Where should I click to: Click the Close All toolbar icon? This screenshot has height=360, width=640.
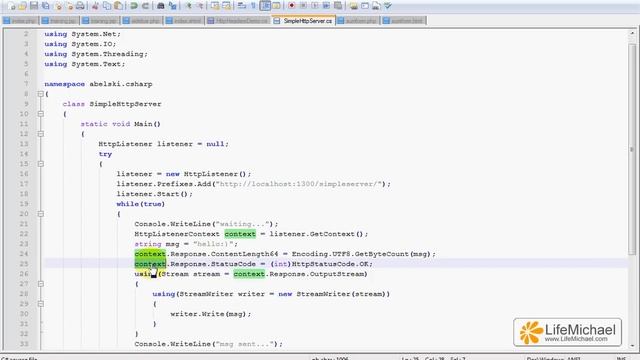[x=70, y=6]
